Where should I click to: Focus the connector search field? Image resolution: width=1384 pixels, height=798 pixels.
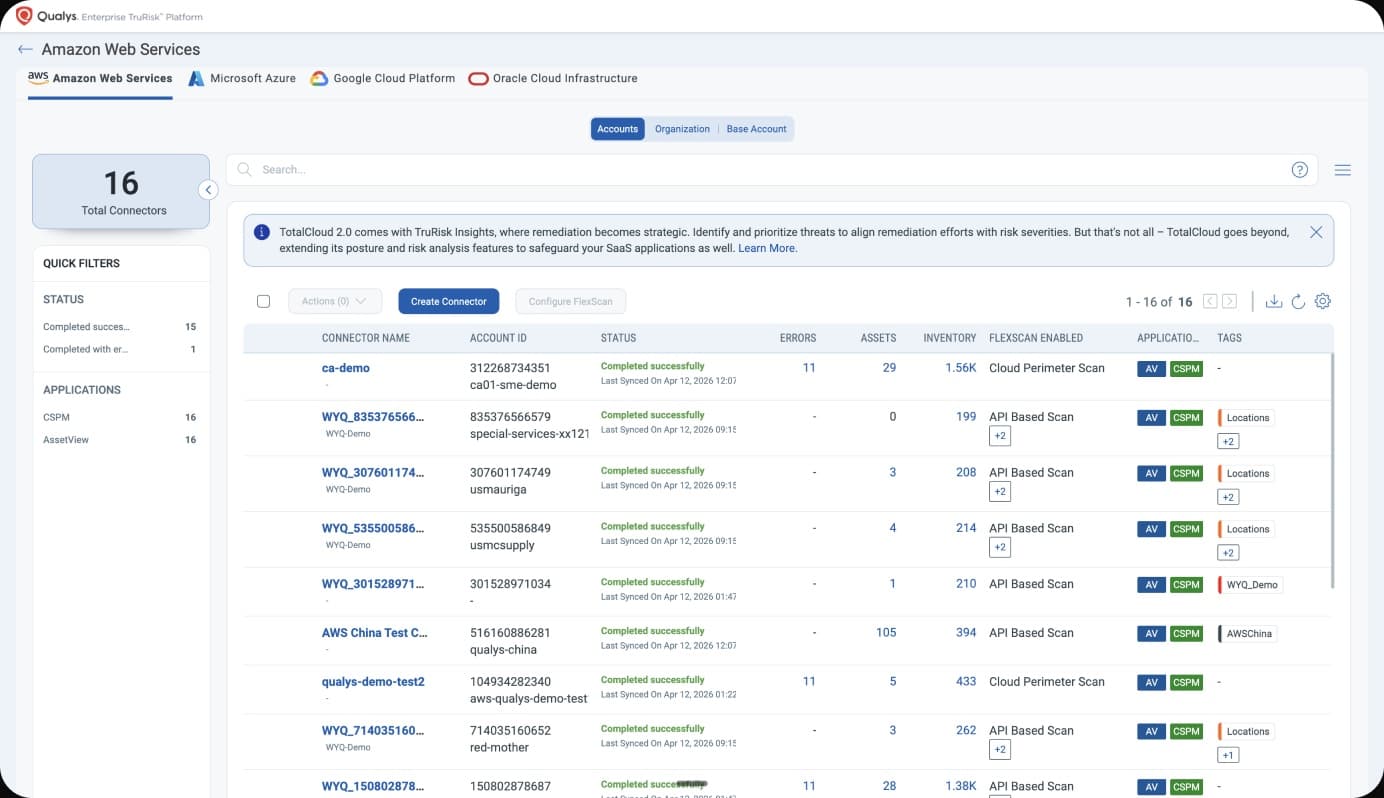click(771, 170)
